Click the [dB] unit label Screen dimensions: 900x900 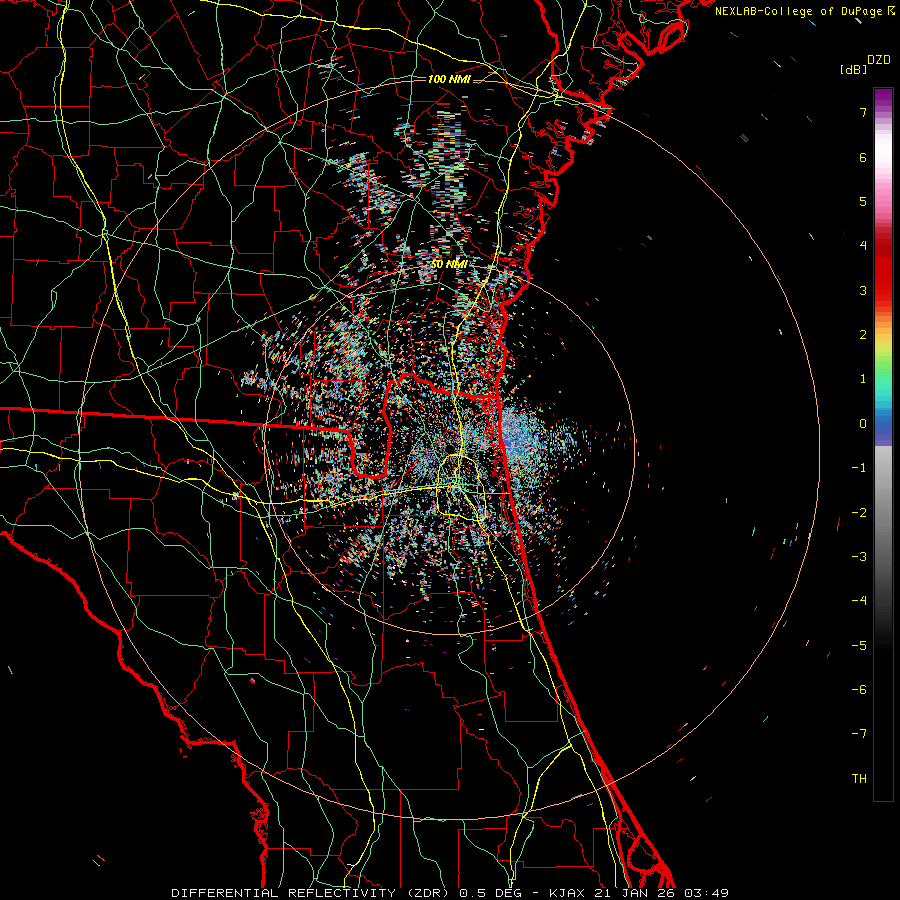coord(853,69)
